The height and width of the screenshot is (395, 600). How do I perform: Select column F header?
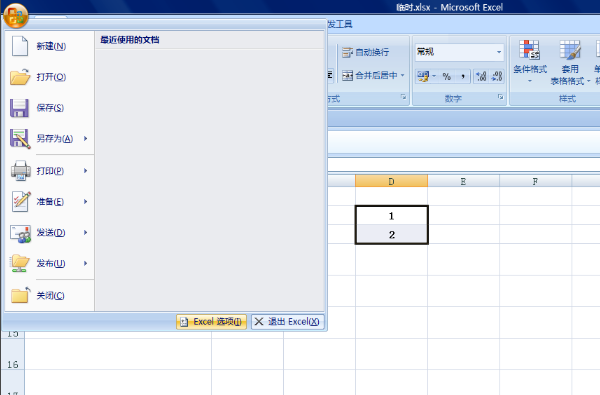pyautogui.click(x=535, y=181)
